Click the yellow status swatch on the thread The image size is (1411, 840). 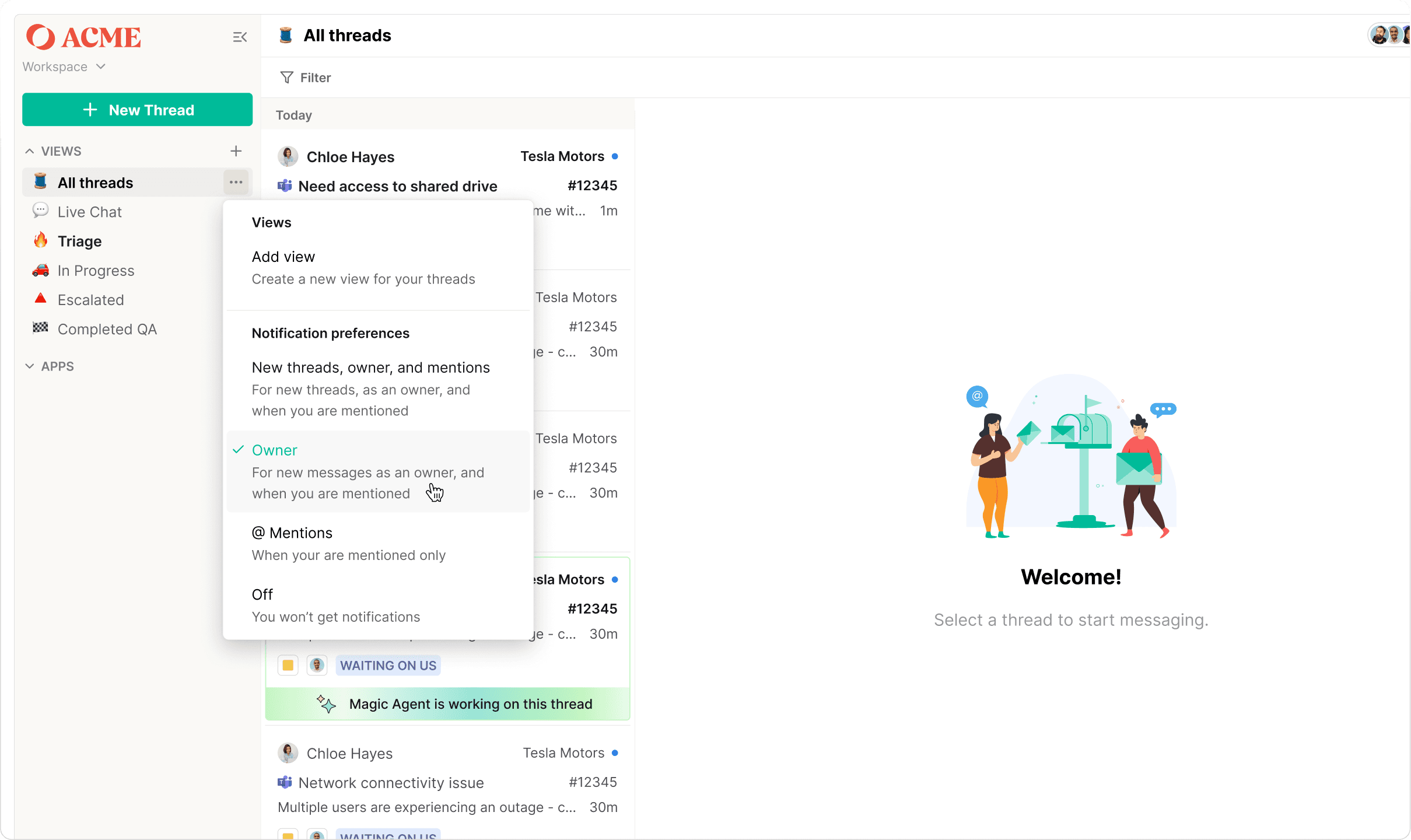(x=288, y=666)
